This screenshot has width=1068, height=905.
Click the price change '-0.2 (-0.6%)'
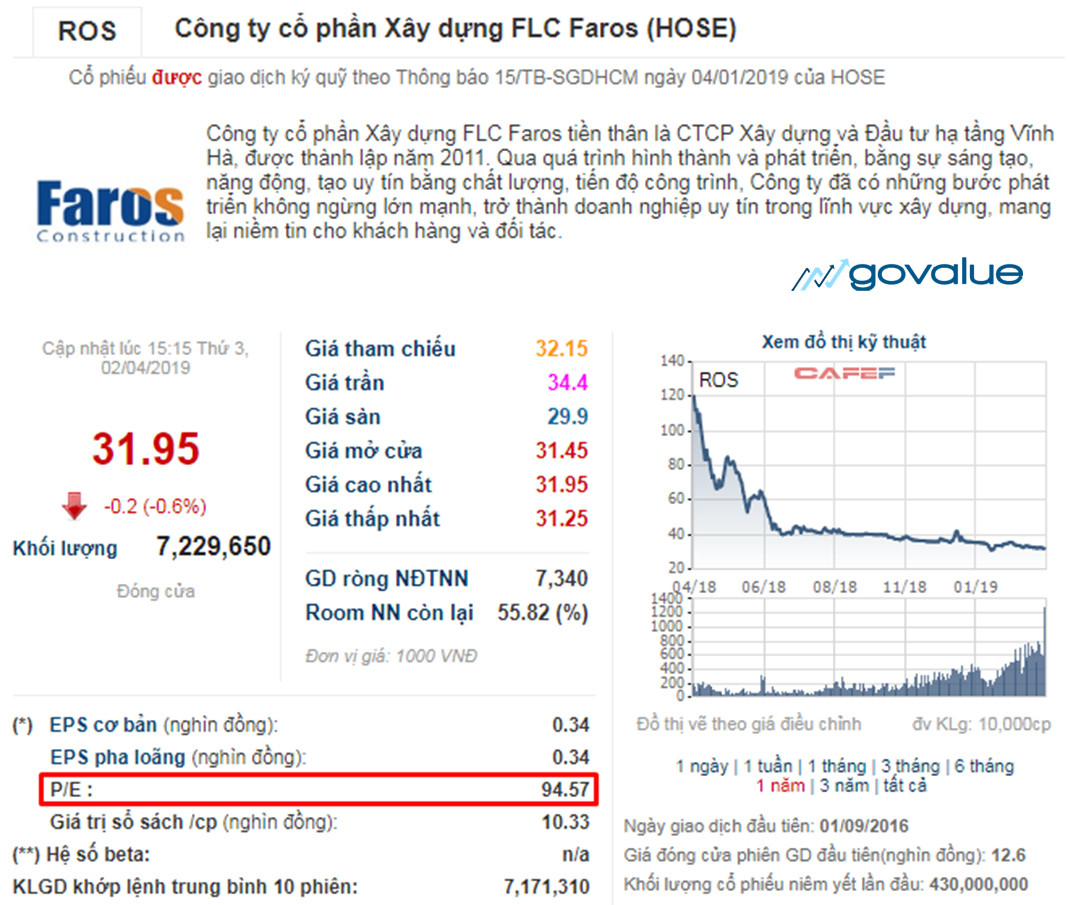155,507
